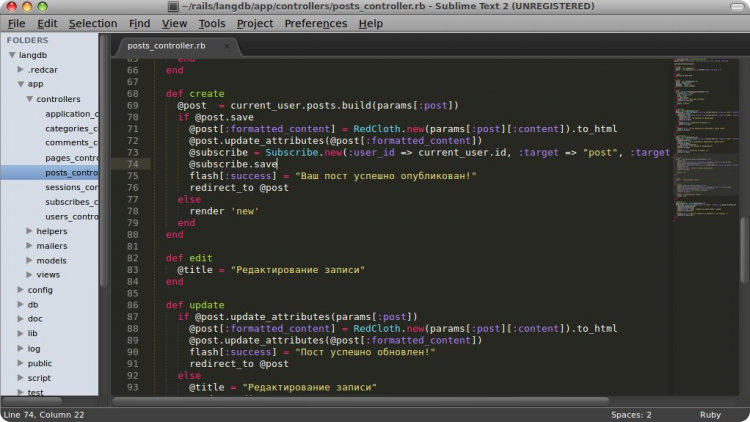Close the posts_controller.rb tab
Screen dimensions: 750x422
pos(227,46)
